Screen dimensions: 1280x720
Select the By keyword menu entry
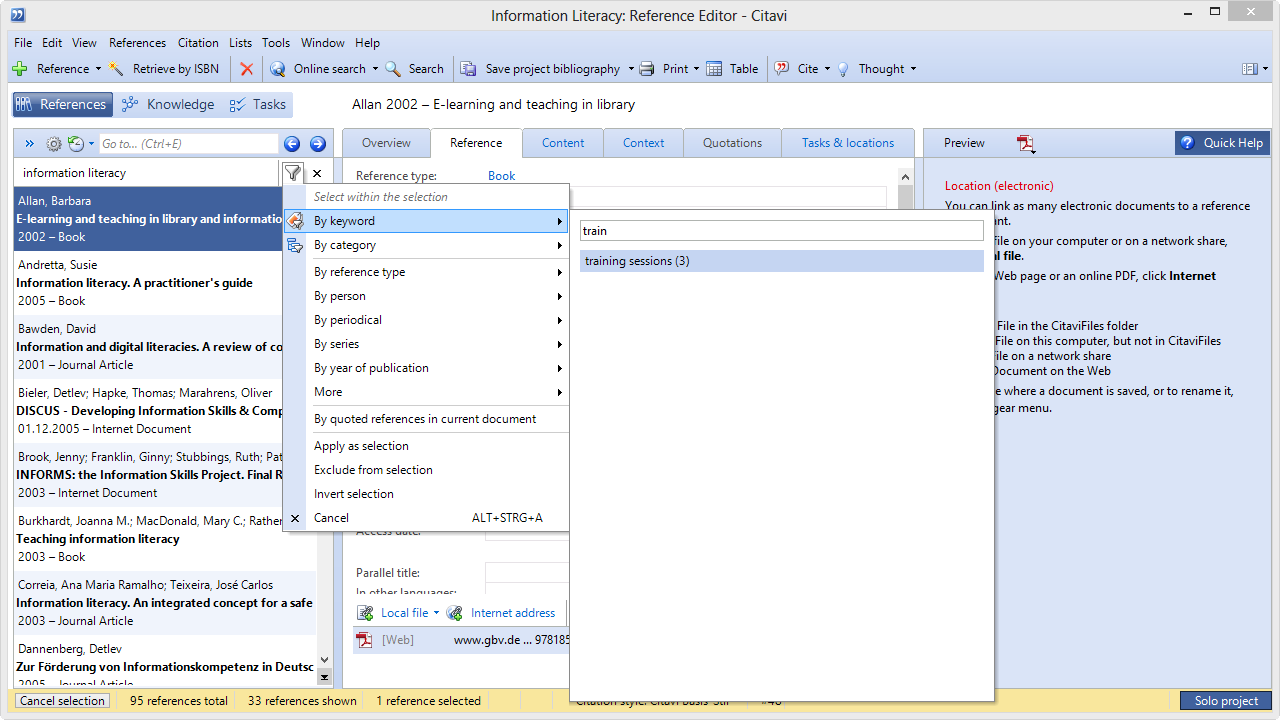(x=426, y=221)
